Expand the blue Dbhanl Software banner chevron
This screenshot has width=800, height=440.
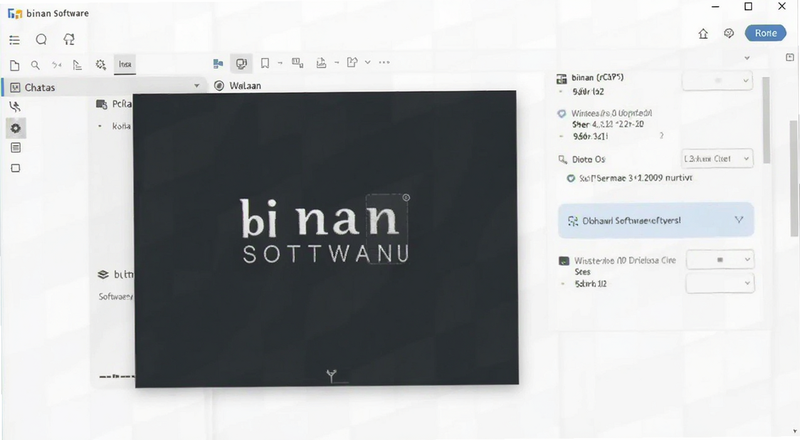(739, 220)
